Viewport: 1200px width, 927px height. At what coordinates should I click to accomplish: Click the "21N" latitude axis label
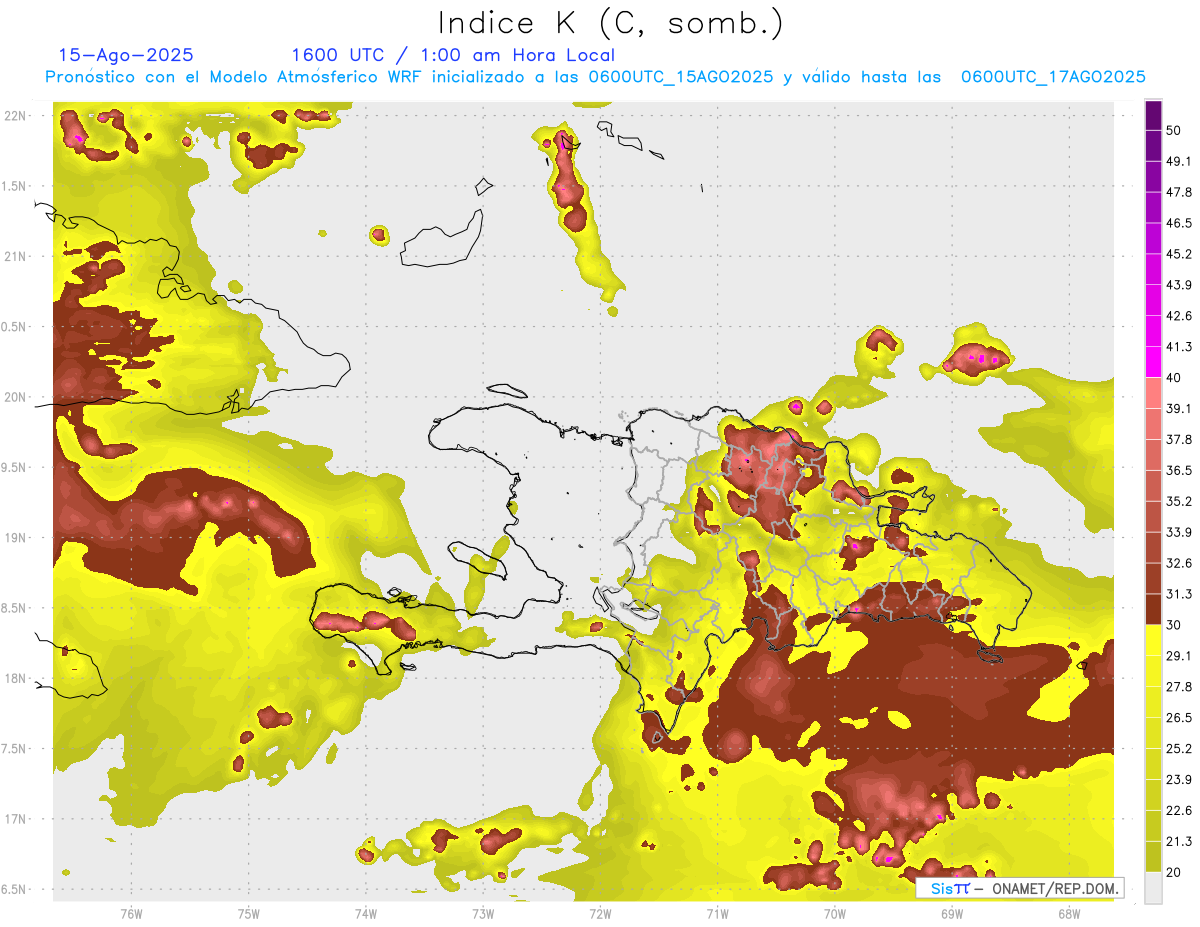pos(16,257)
